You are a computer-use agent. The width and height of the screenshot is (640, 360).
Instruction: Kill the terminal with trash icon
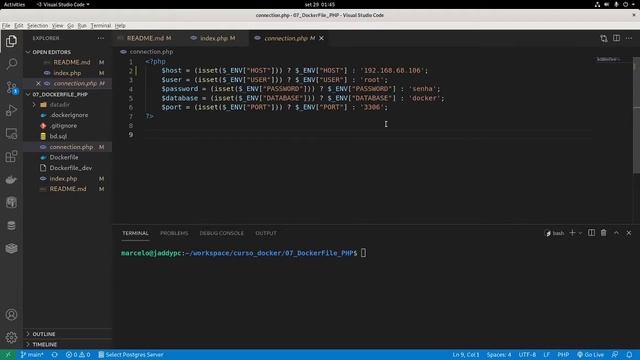click(603, 233)
